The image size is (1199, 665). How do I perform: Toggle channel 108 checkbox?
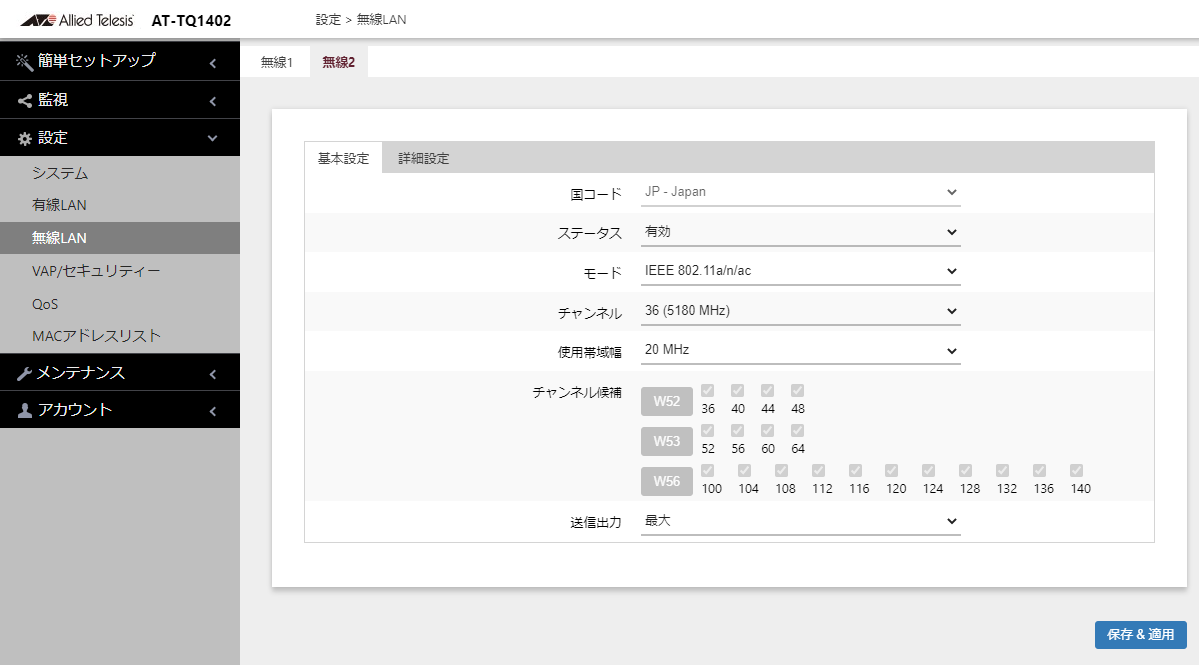(781, 470)
